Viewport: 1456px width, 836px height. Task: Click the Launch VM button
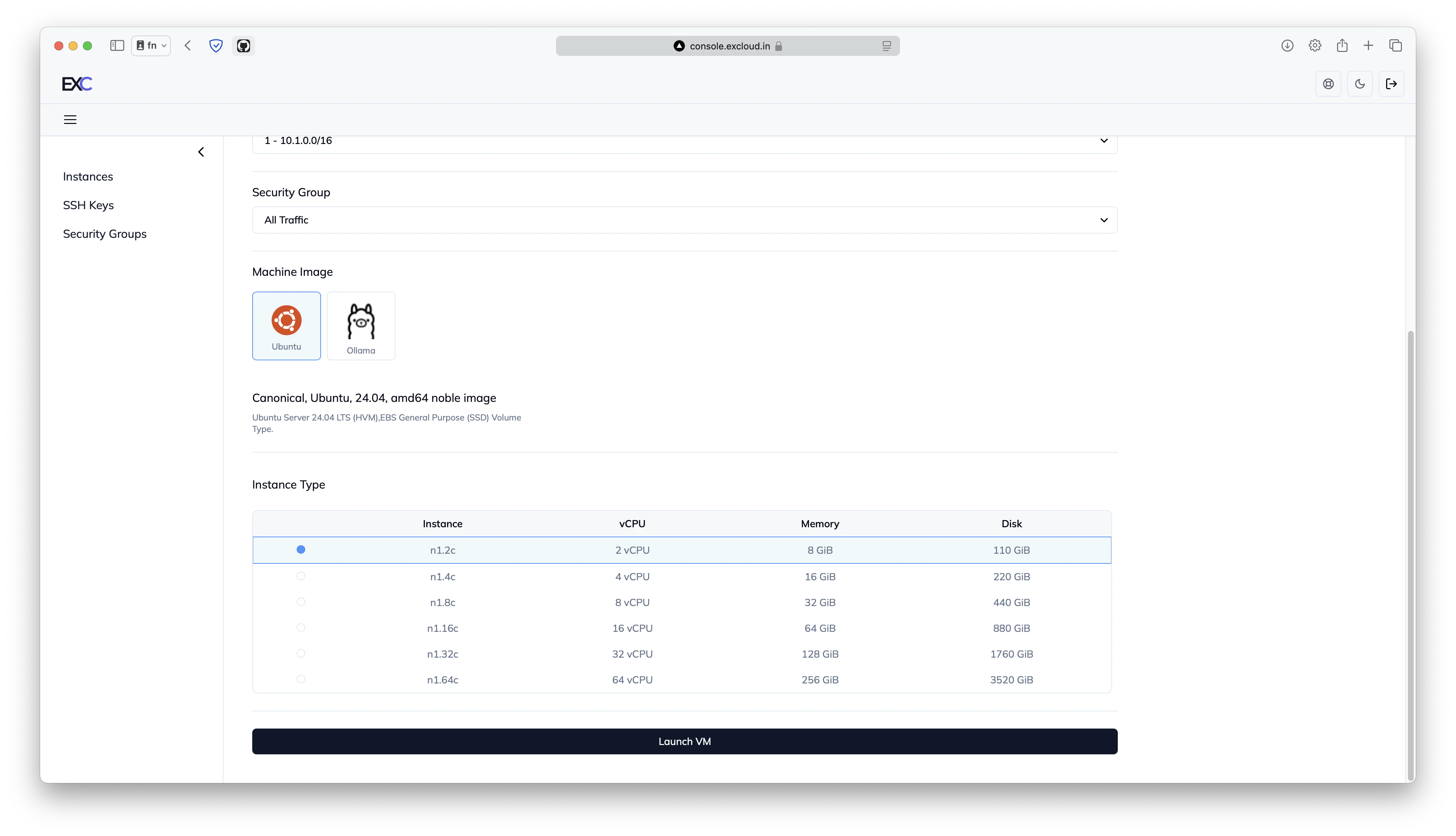(x=684, y=741)
